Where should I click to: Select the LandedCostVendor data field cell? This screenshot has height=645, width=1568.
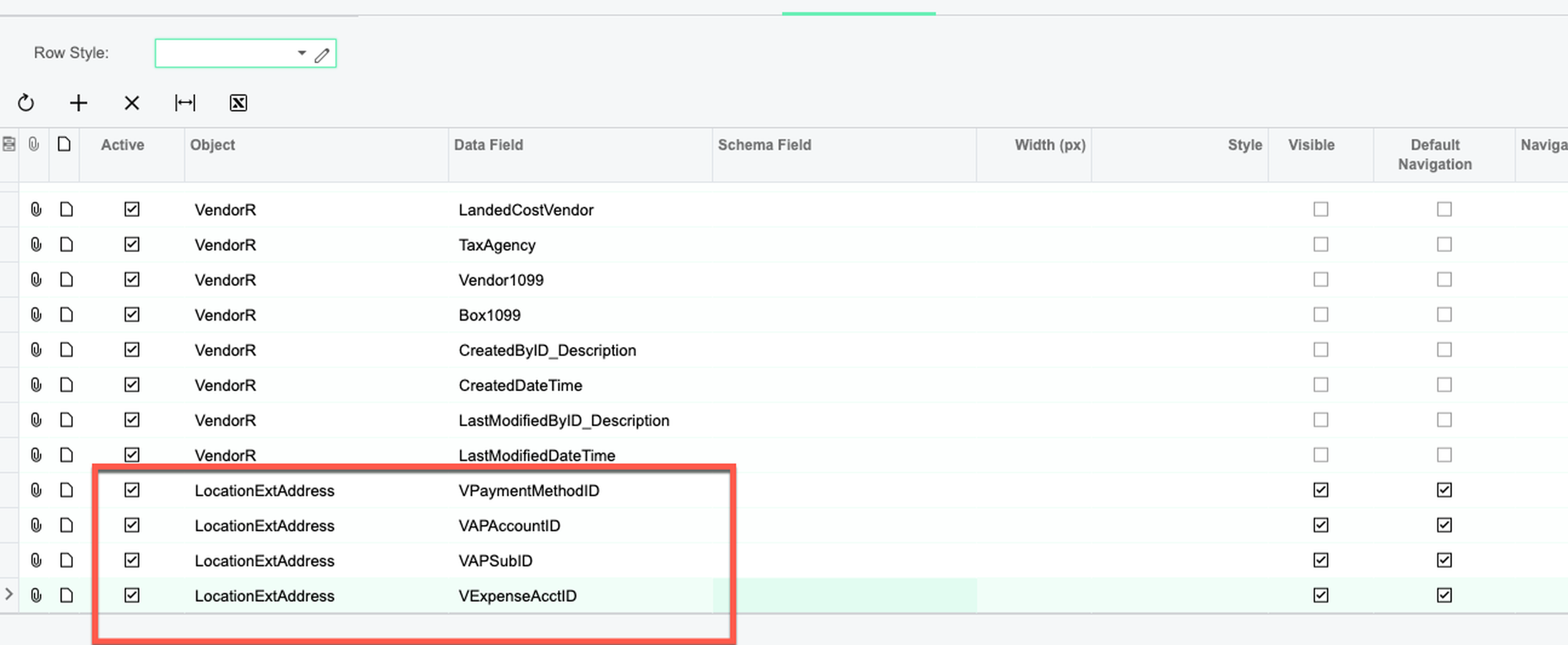coord(580,210)
